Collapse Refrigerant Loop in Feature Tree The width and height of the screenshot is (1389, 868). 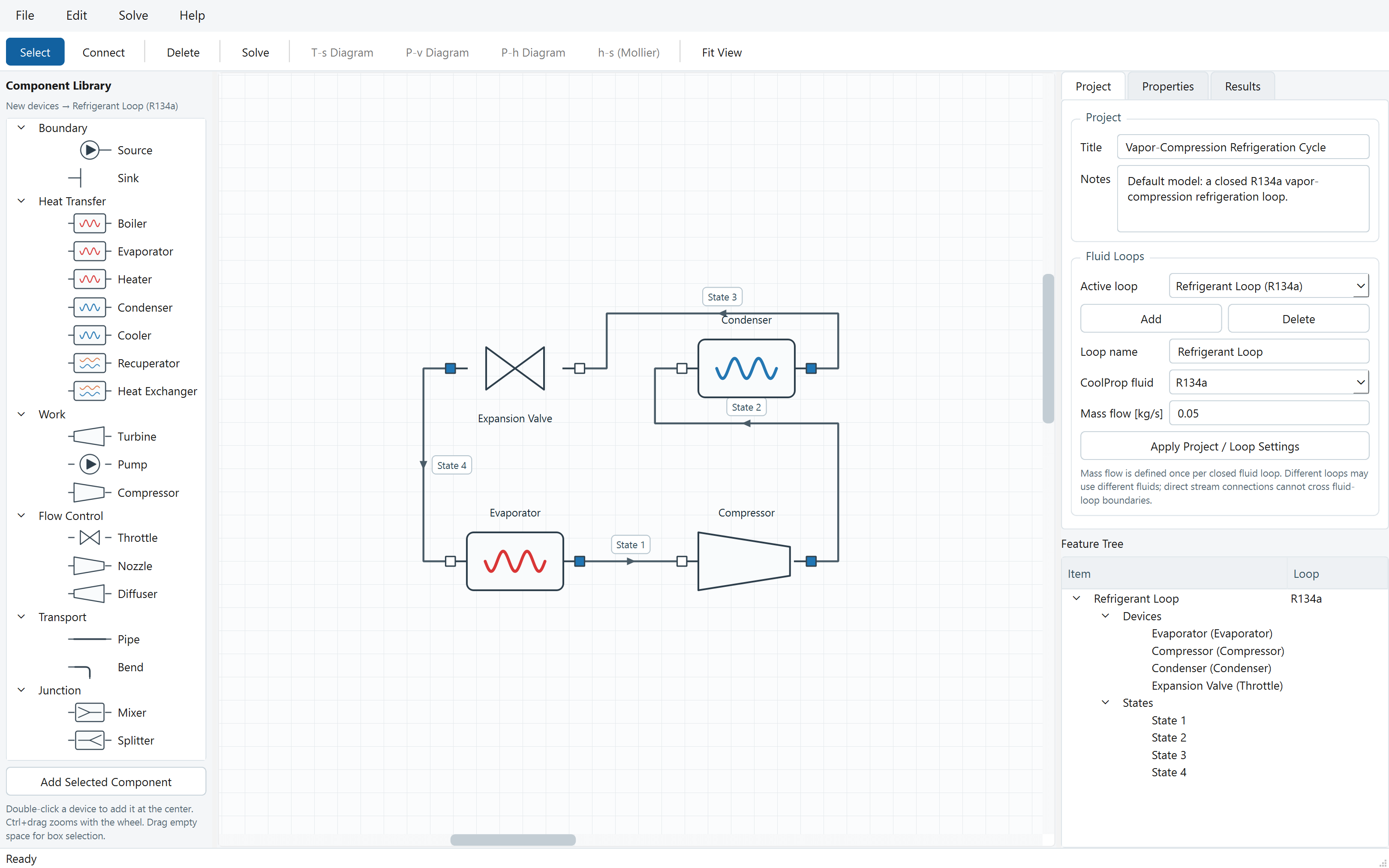(1077, 598)
